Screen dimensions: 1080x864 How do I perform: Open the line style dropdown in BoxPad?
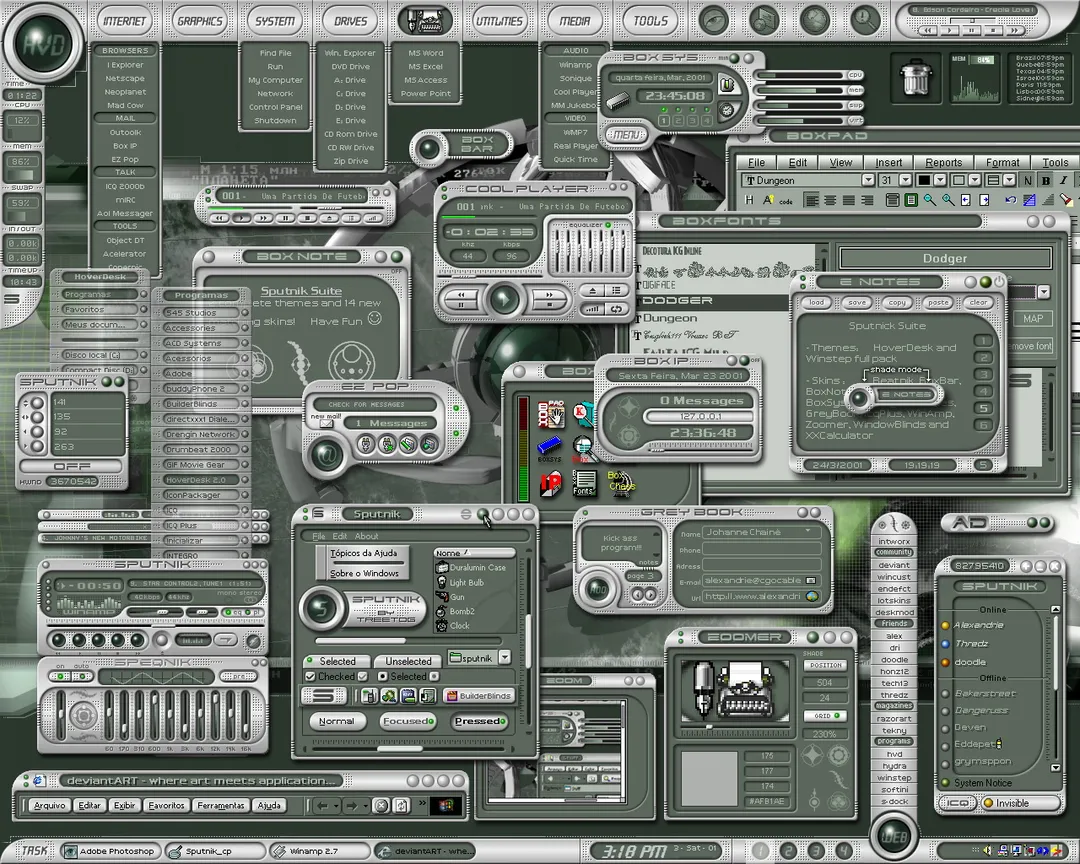(1009, 181)
